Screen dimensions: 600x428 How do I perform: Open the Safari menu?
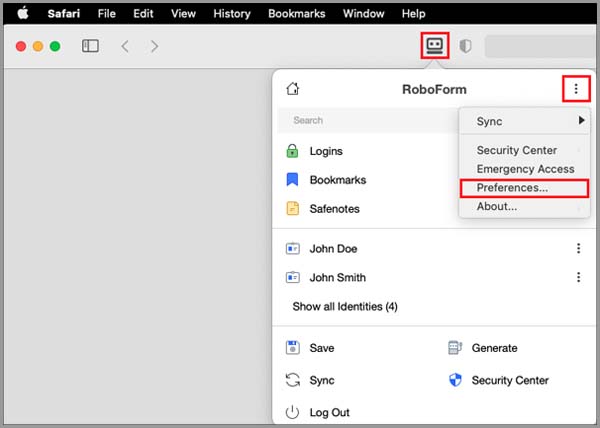click(64, 14)
